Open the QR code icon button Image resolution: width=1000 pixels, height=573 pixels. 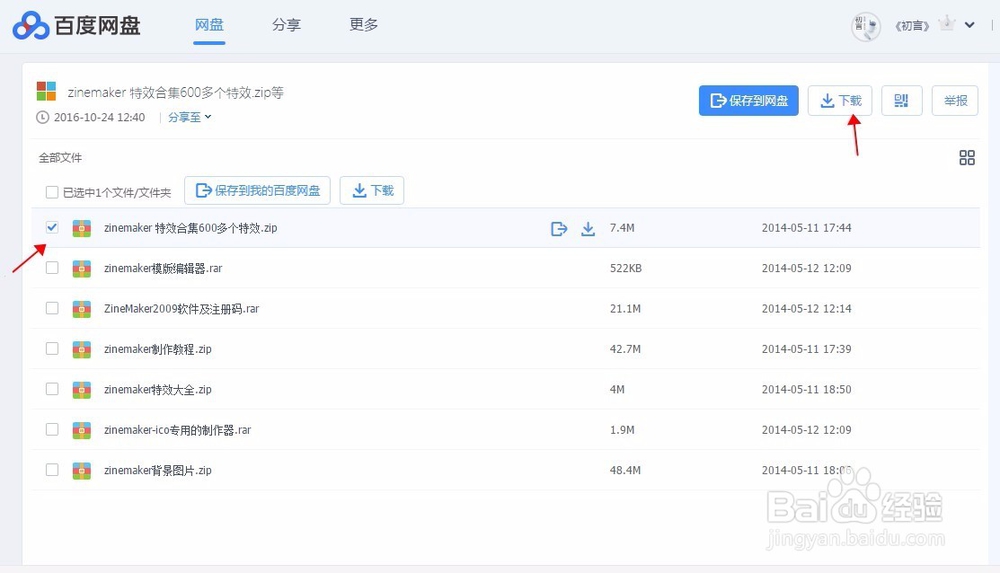pos(901,101)
